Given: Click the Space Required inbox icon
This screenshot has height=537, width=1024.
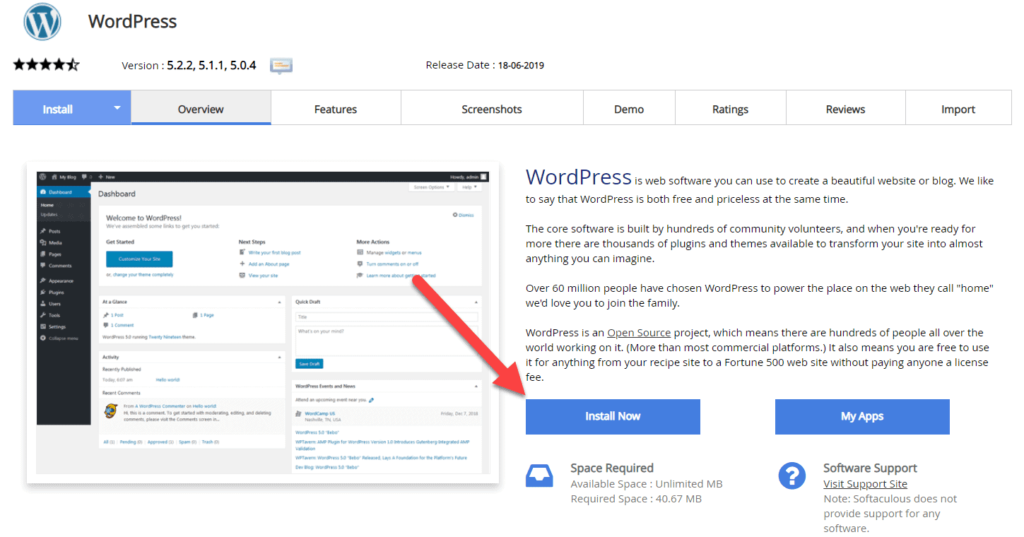Looking at the screenshot, I should tap(539, 476).
